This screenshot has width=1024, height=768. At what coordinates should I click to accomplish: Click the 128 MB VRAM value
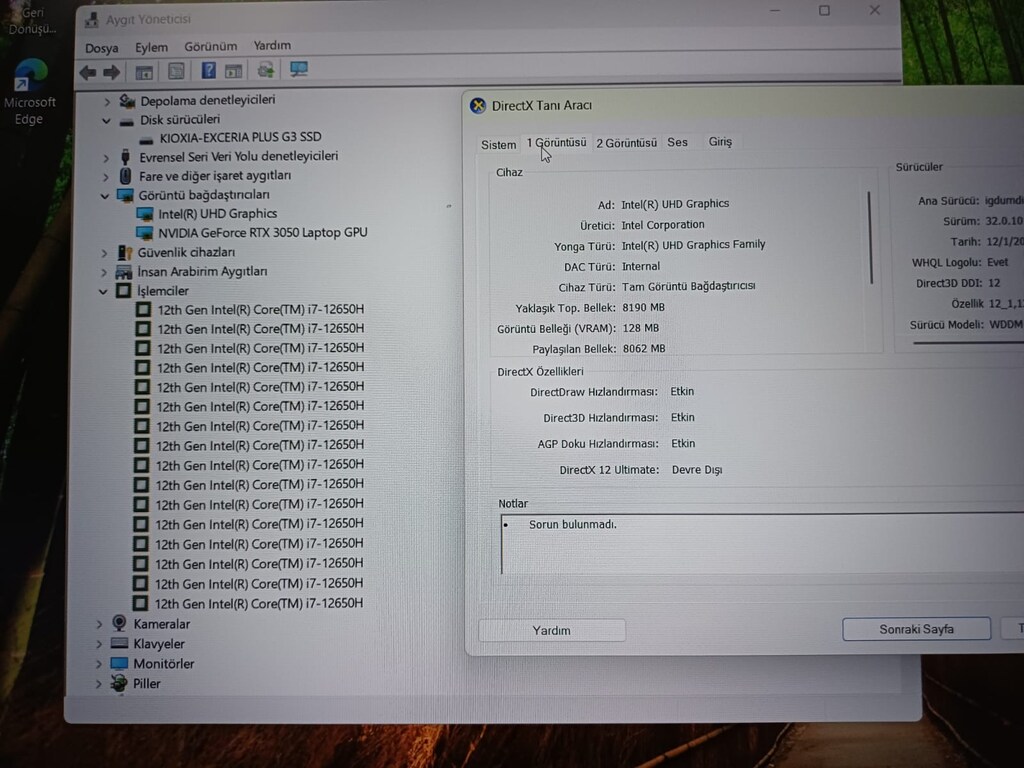pyautogui.click(x=641, y=328)
